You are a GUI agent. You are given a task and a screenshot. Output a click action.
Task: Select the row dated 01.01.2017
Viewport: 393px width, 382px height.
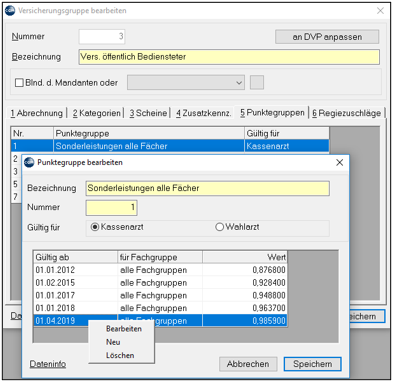point(160,295)
